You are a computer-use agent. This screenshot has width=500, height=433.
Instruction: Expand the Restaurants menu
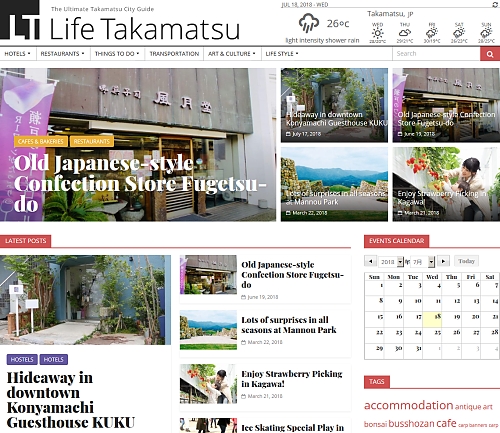tap(62, 54)
